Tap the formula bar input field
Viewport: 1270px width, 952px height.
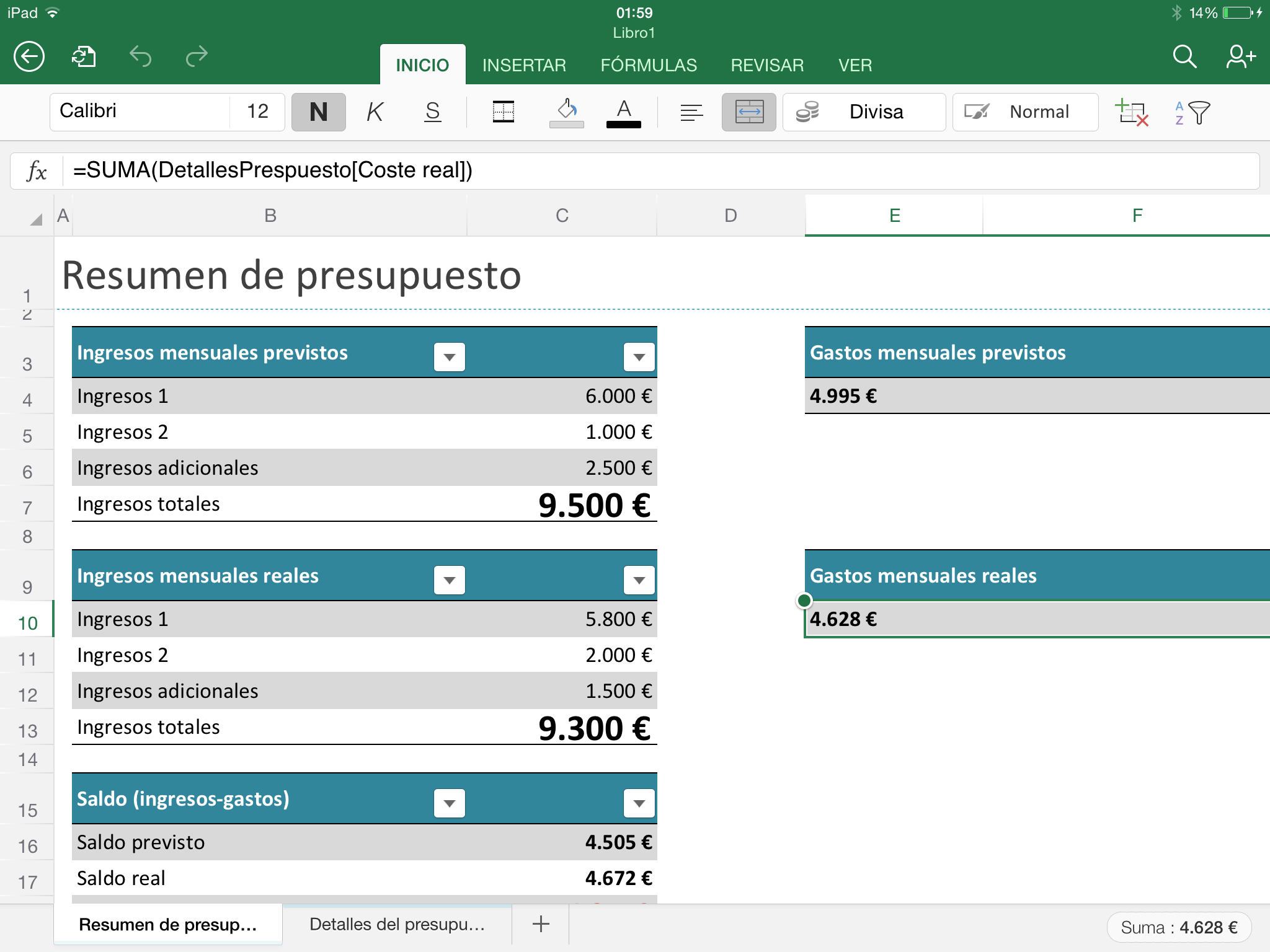(657, 170)
